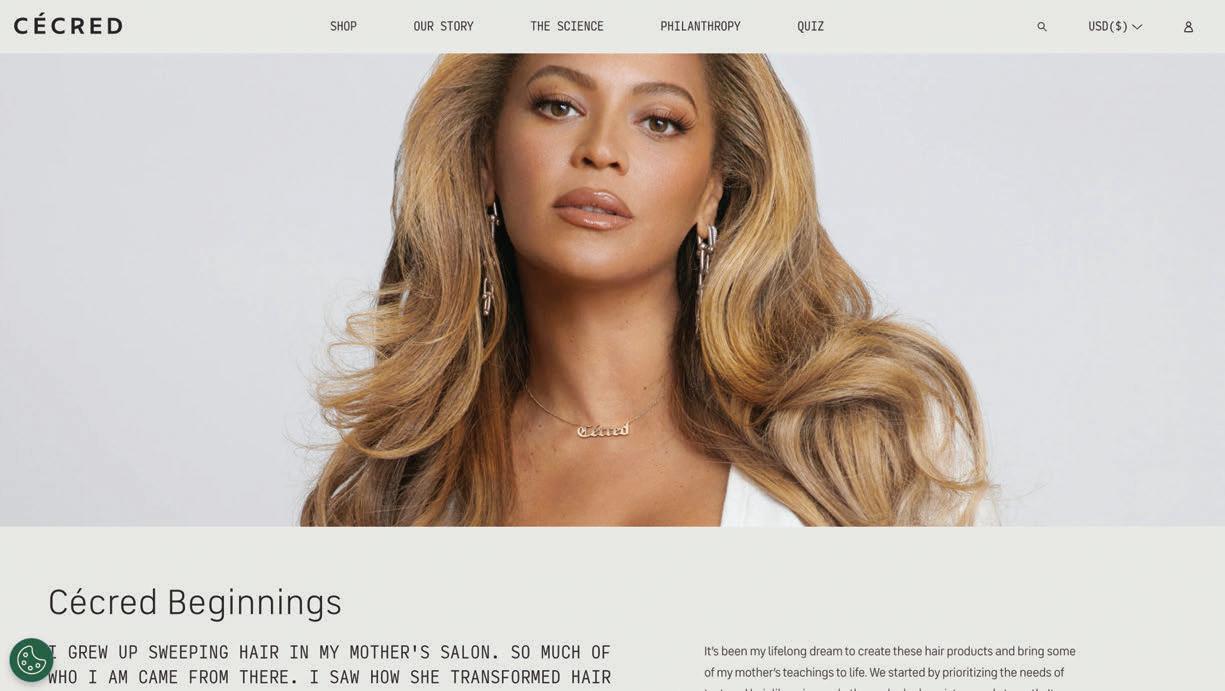1225x691 pixels.
Task: Click the Cécred Beginnings heading
Action: [x=195, y=602]
